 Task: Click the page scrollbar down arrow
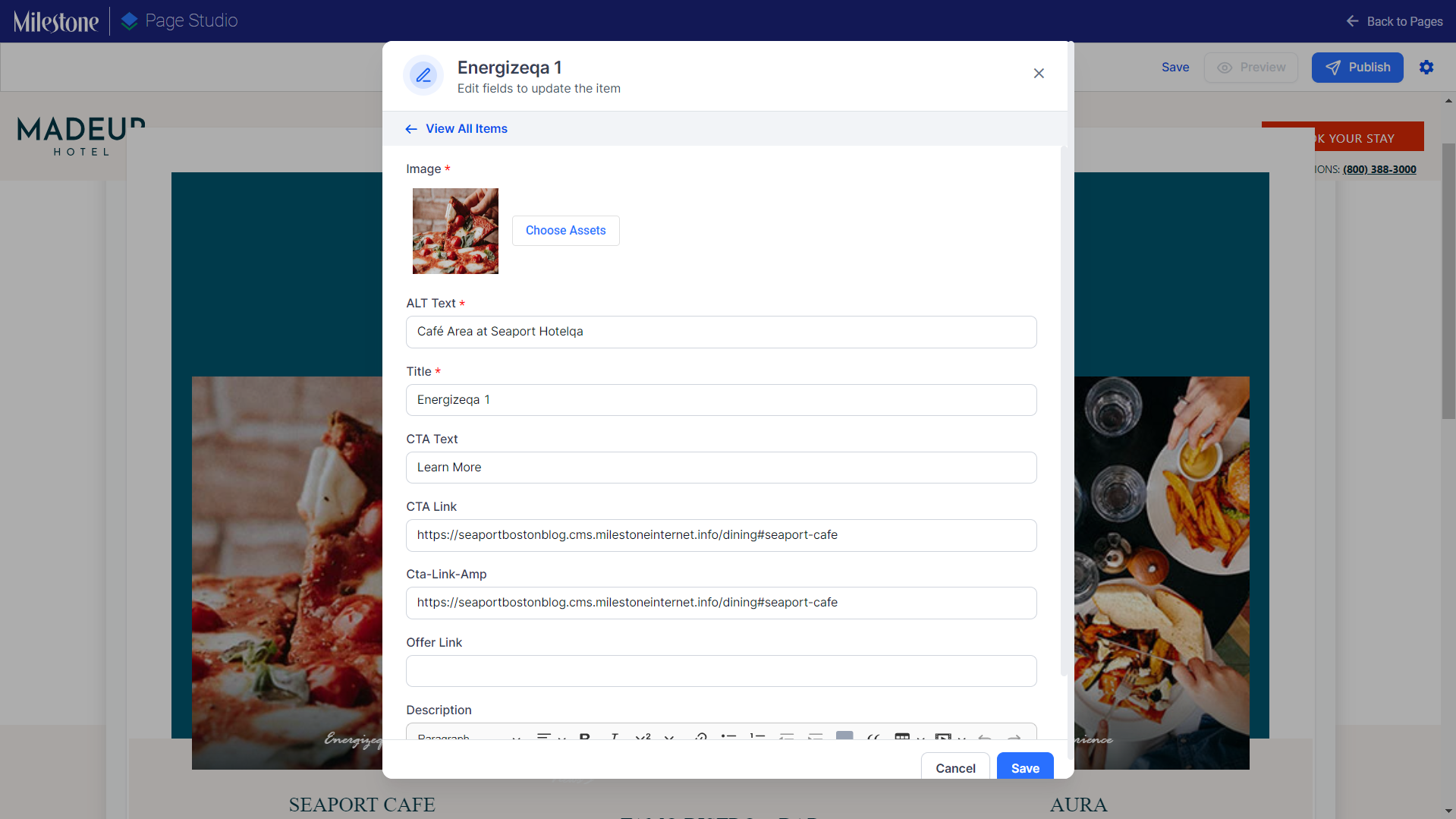1448,812
